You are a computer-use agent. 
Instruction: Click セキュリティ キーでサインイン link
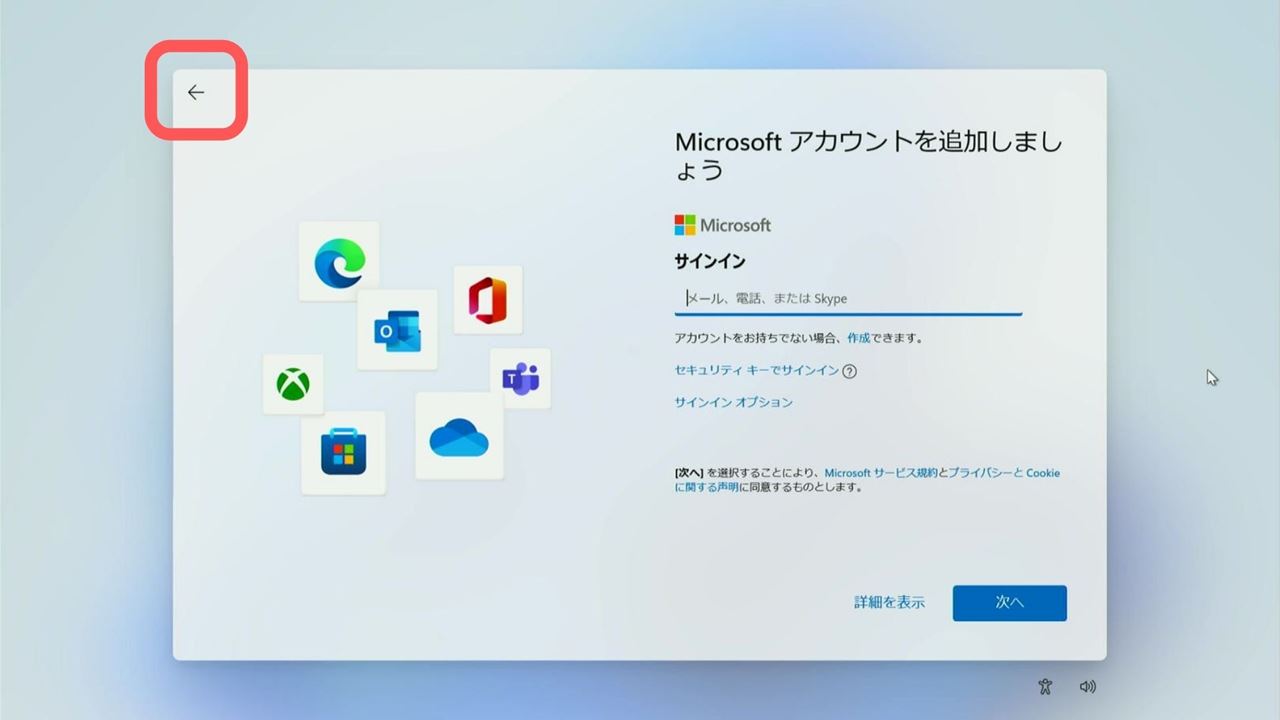point(757,370)
